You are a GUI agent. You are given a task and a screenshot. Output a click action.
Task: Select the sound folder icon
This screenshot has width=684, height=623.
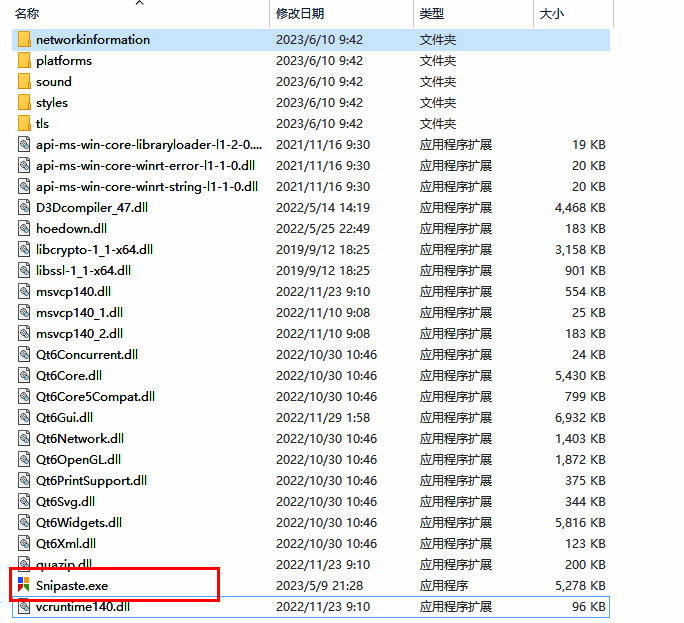(x=24, y=82)
